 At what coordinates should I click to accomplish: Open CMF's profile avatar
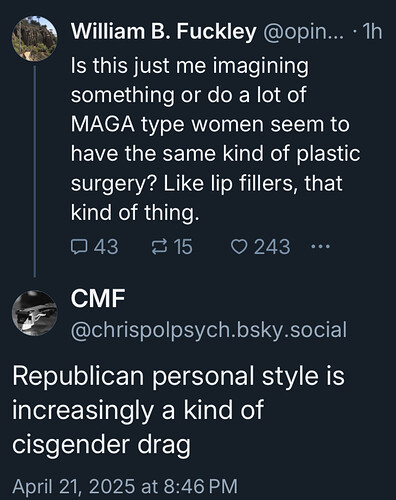pyautogui.click(x=35, y=313)
